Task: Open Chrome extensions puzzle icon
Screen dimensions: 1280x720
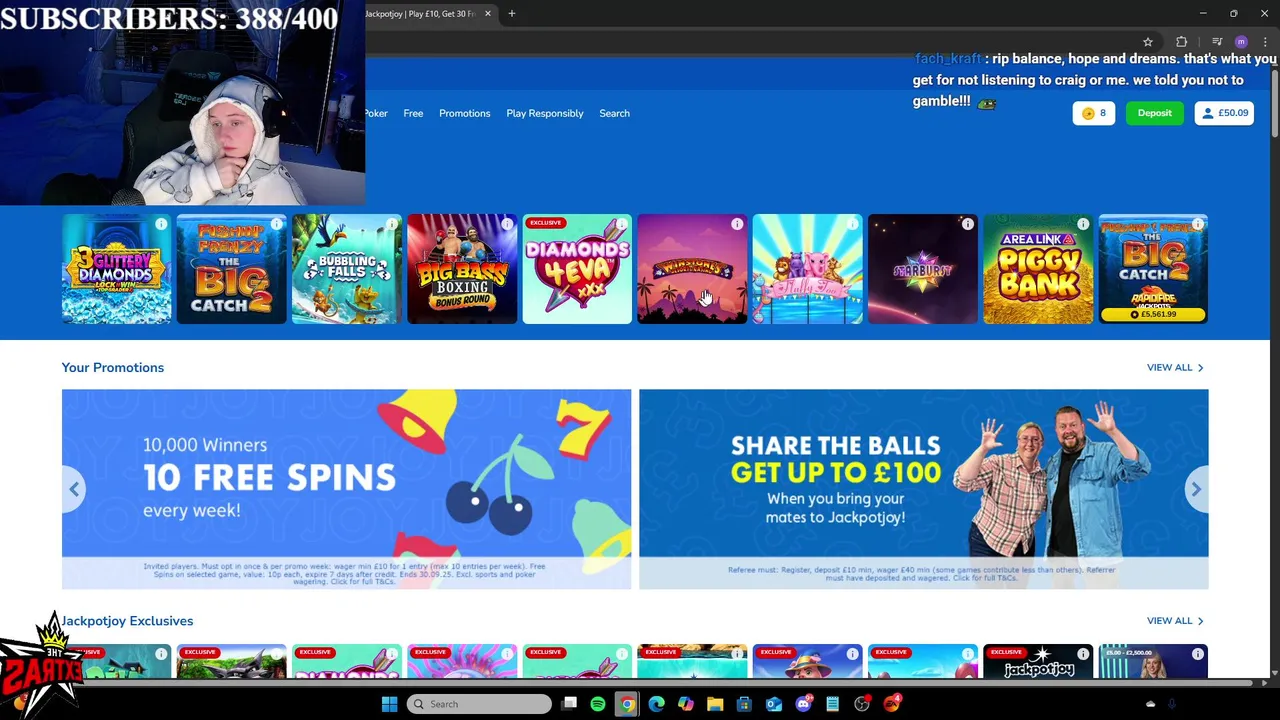Action: coord(1182,42)
